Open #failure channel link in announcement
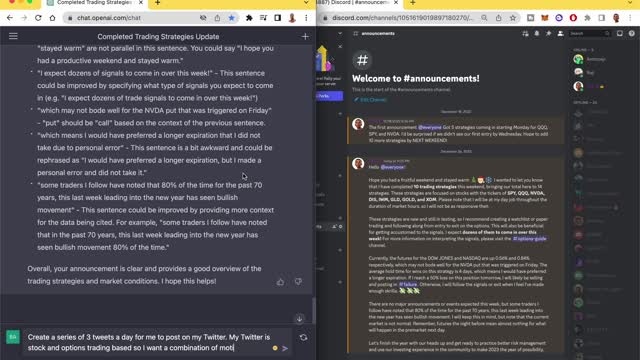The width and height of the screenshot is (640, 360). tap(408, 284)
